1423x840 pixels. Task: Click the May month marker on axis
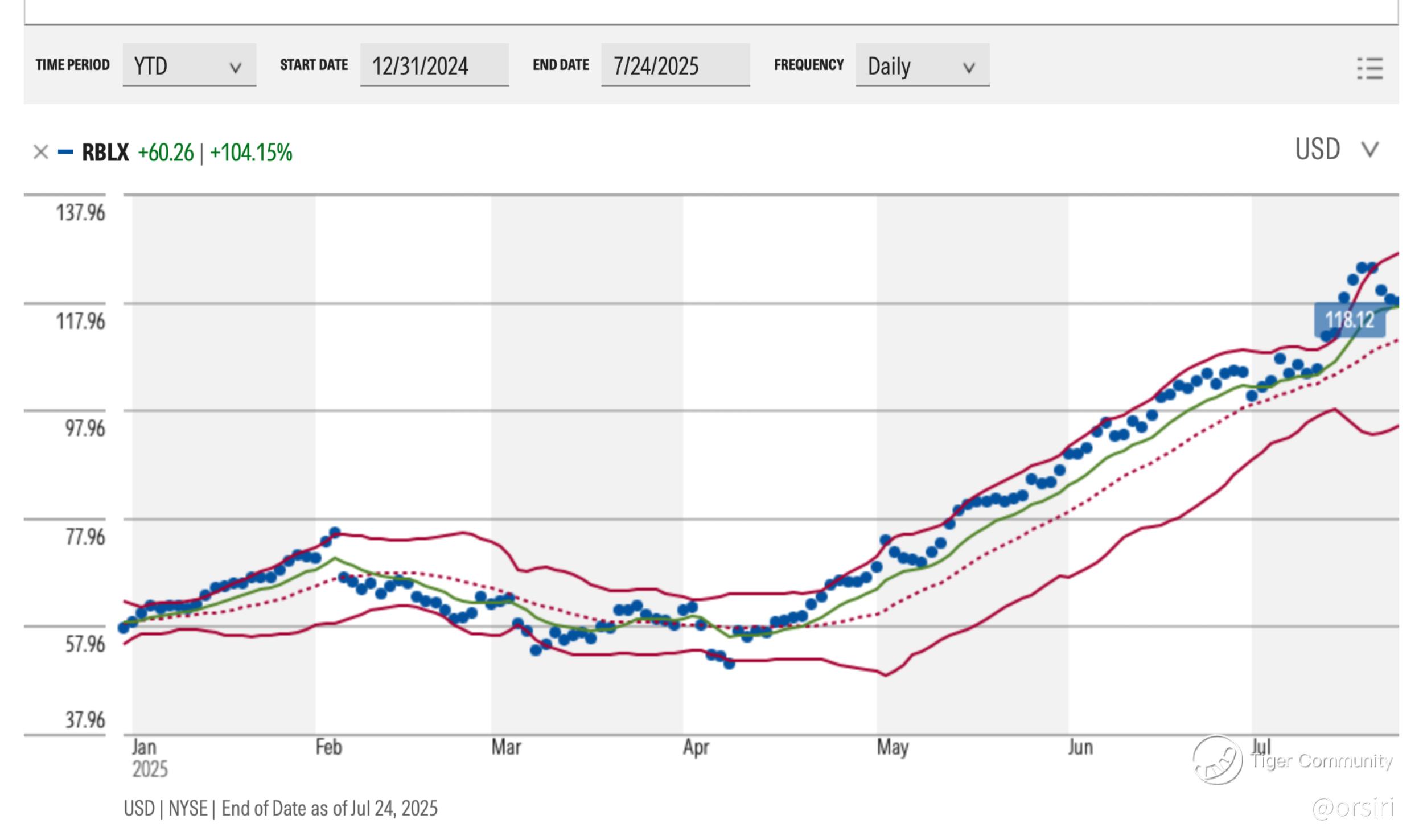coord(892,747)
